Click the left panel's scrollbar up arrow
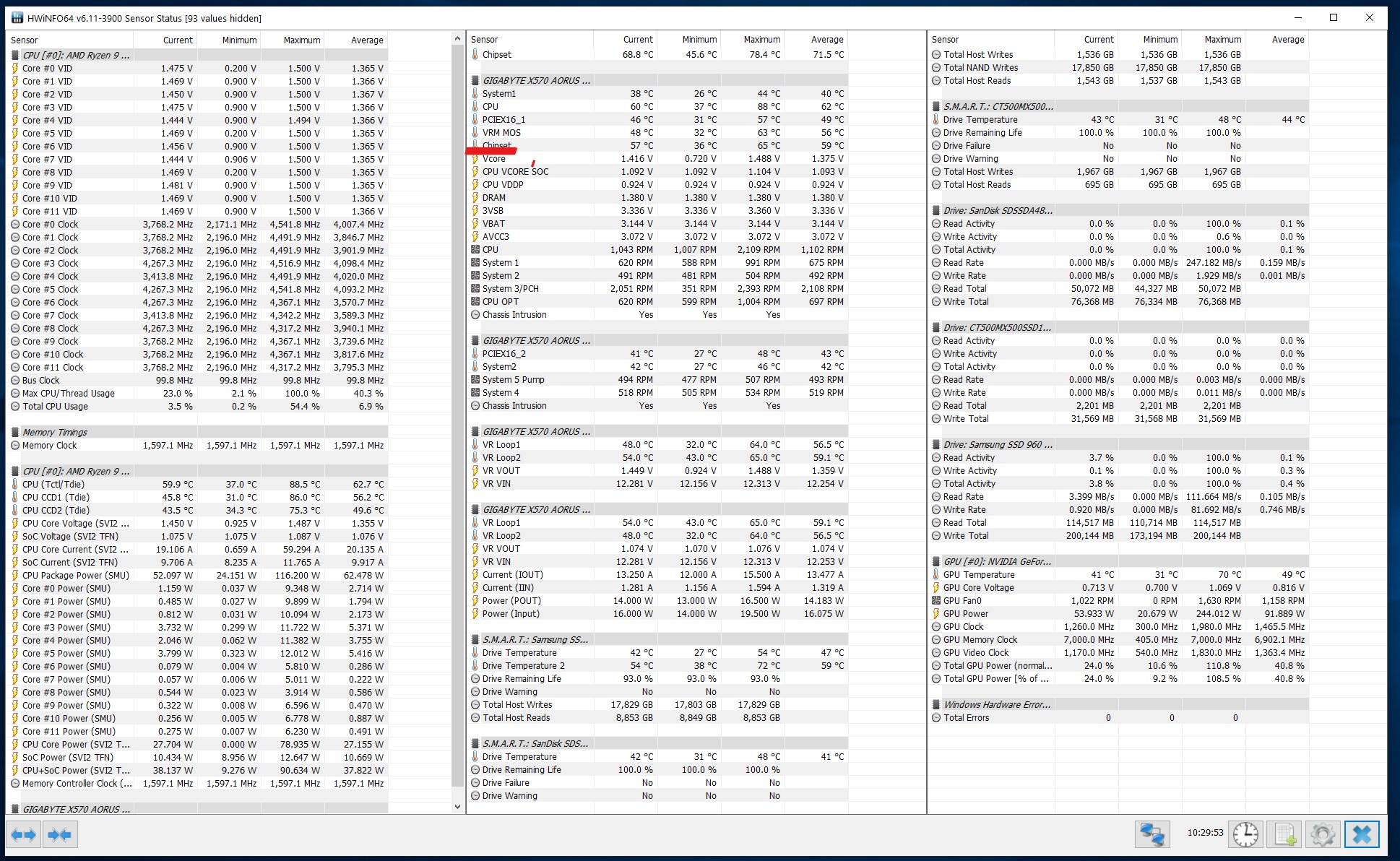This screenshot has height=861, width=1400. (x=457, y=38)
